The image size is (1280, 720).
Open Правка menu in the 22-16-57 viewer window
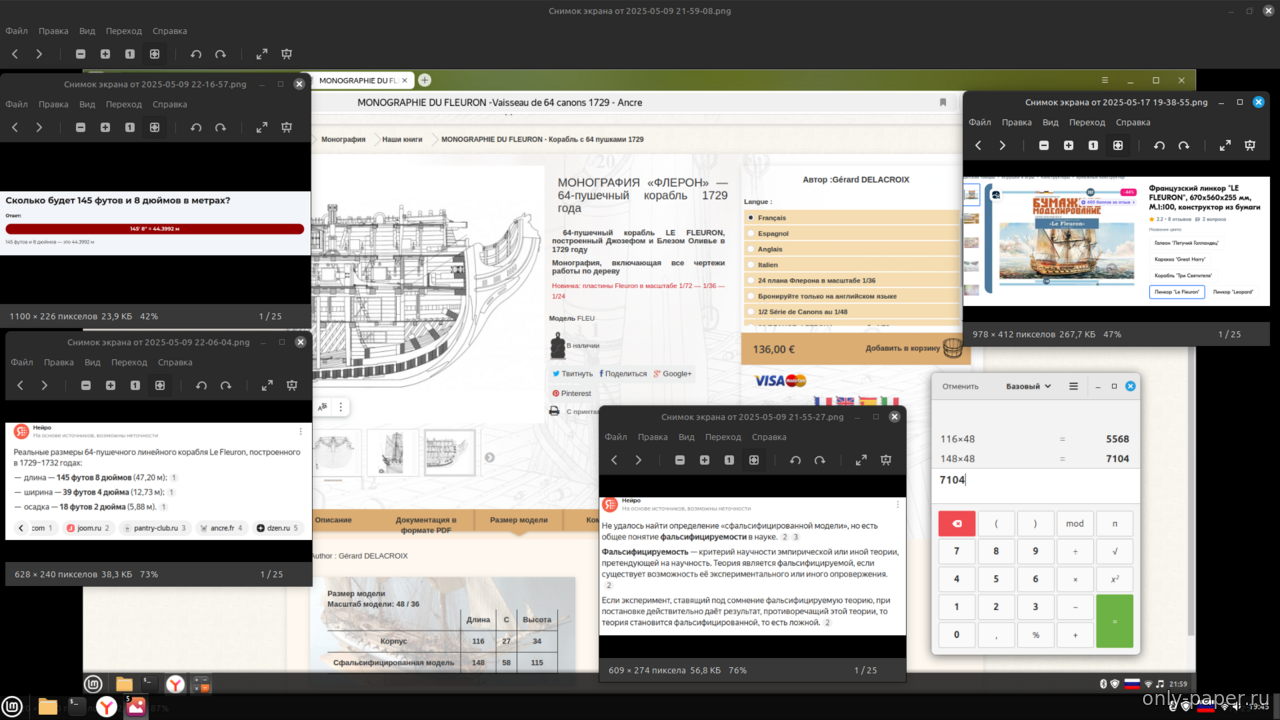click(54, 104)
